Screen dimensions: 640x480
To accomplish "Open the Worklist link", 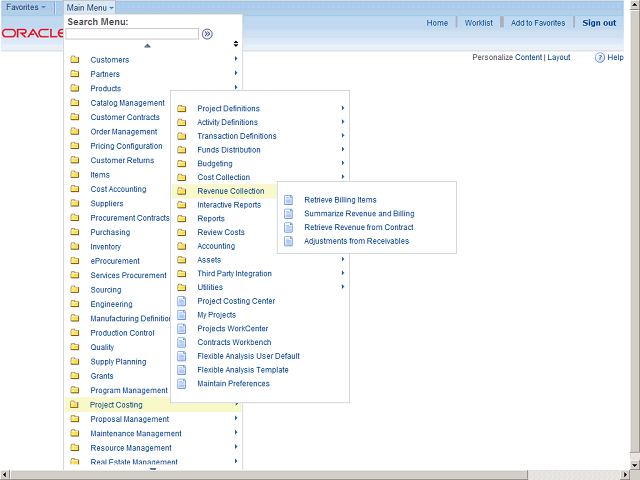I will (478, 23).
